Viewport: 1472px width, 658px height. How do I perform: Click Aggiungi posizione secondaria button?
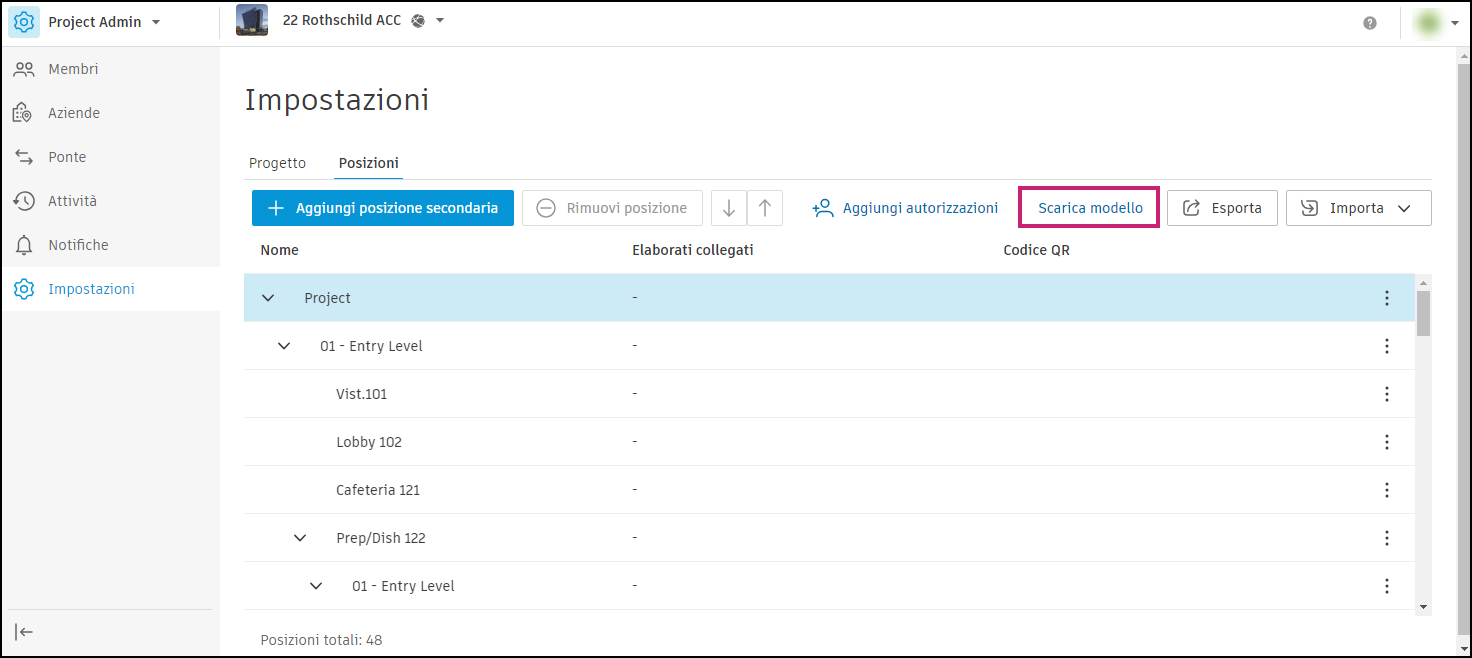[x=383, y=208]
